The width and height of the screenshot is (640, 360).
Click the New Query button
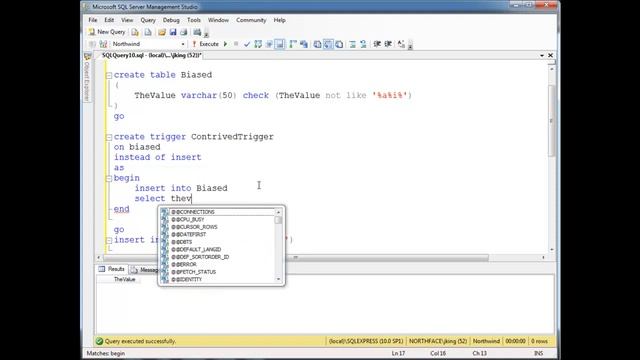(x=107, y=32)
